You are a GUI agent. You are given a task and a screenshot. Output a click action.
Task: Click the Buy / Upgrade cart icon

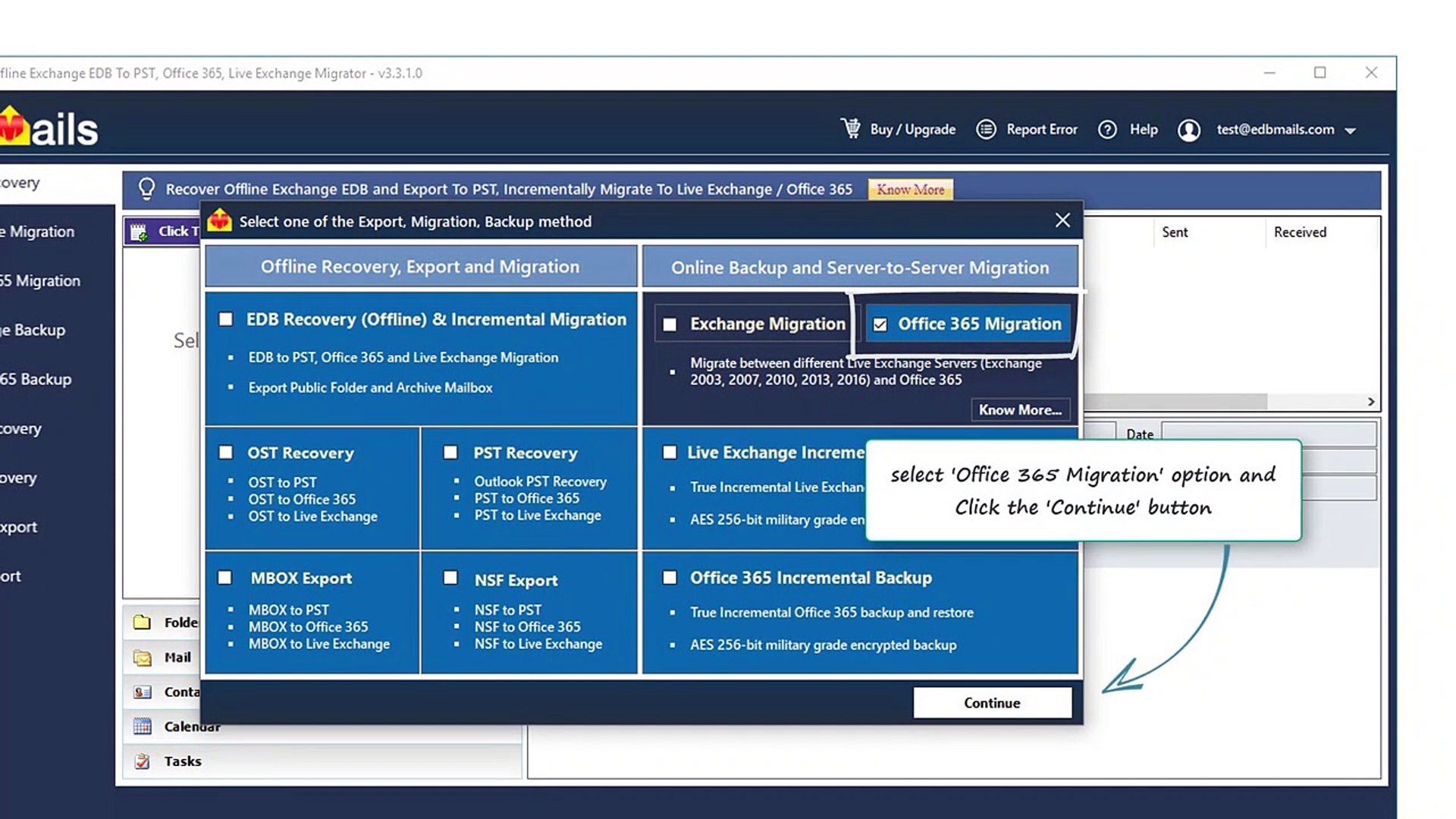(x=851, y=128)
